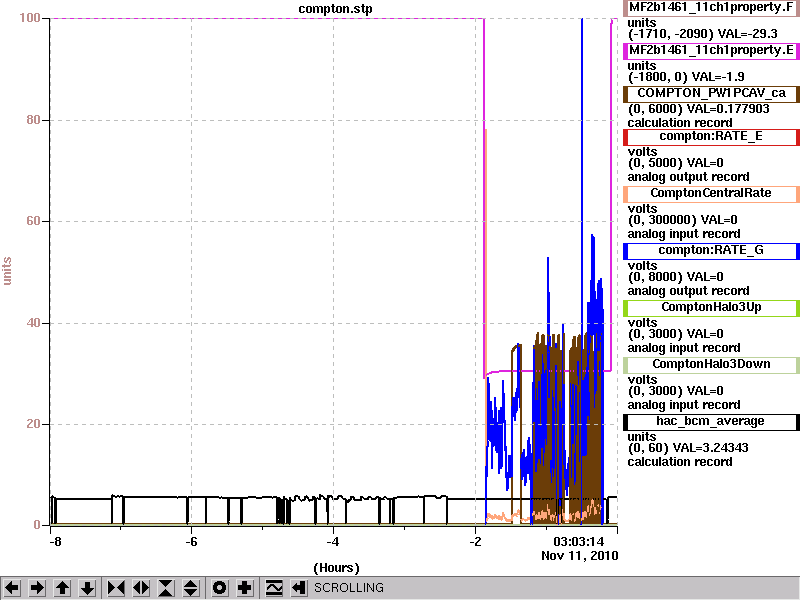Image resolution: width=800 pixels, height=600 pixels.
Task: Pan the plot up with up arrow
Action: (x=62, y=588)
